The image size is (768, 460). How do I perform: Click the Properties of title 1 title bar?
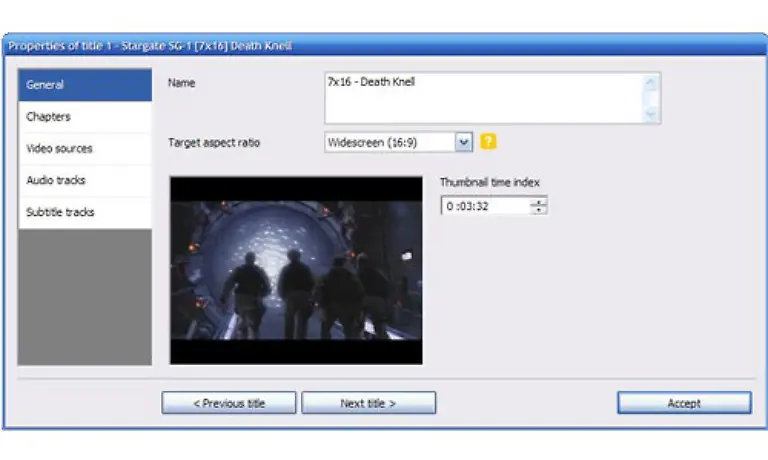pyautogui.click(x=385, y=46)
